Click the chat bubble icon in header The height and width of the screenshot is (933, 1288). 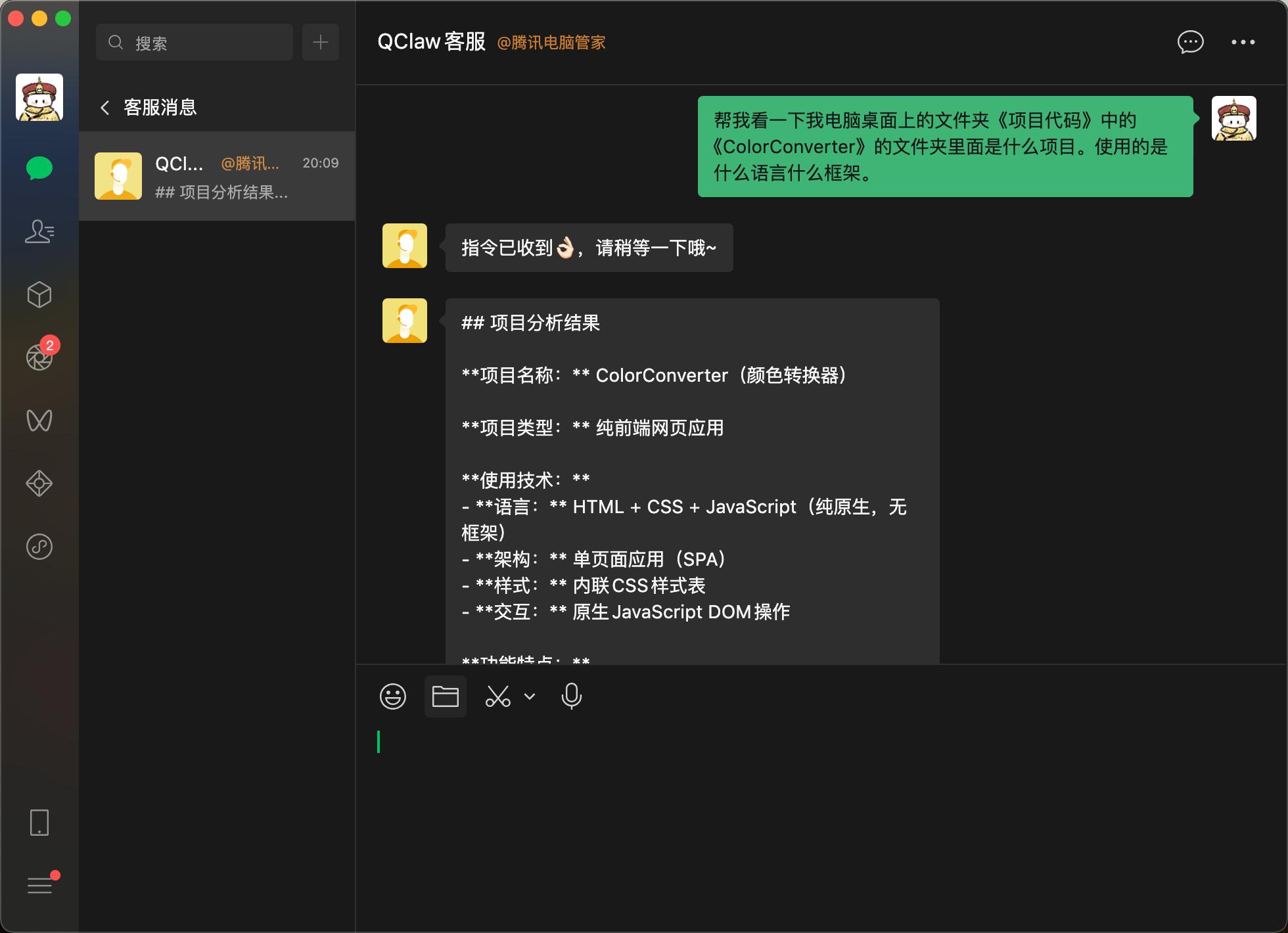[1190, 42]
